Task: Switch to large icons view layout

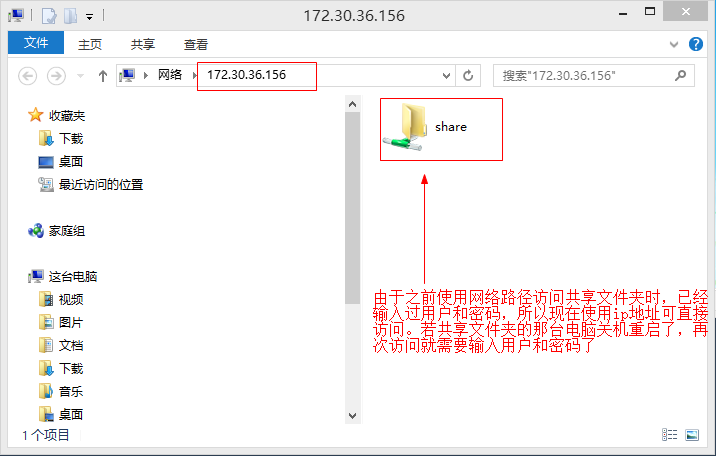Action: coord(692,435)
